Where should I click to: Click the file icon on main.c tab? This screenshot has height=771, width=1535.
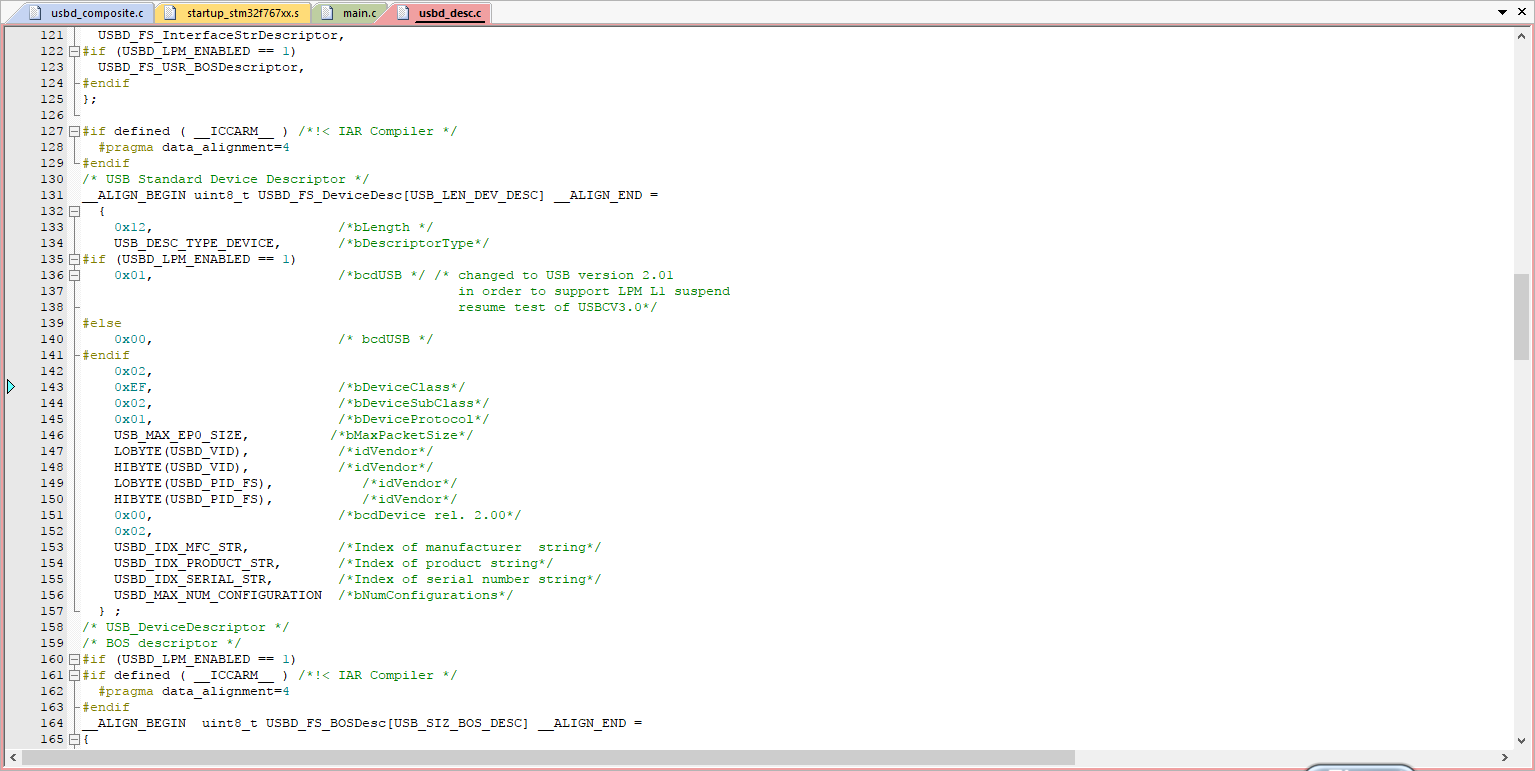[328, 13]
